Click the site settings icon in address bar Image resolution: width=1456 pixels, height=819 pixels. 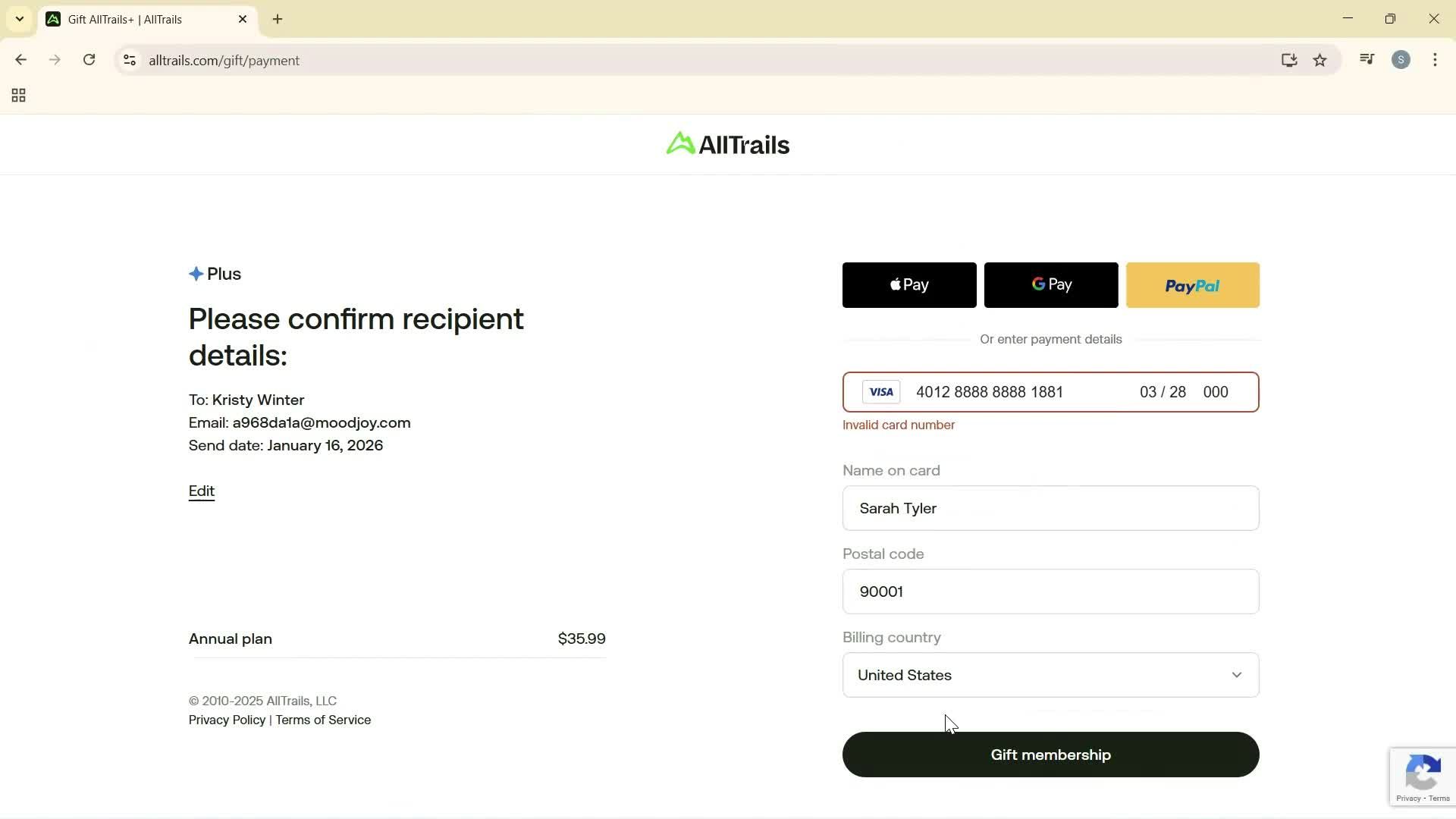pos(129,60)
